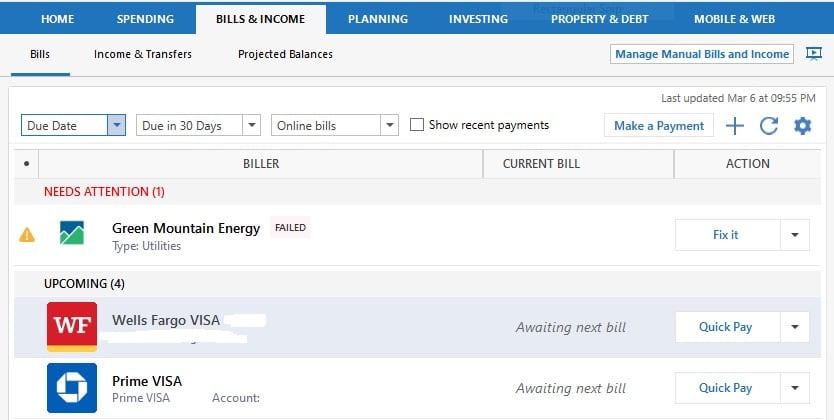Enable Show recent payments checkbox
Image resolution: width=834 pixels, height=420 pixels.
[418, 125]
